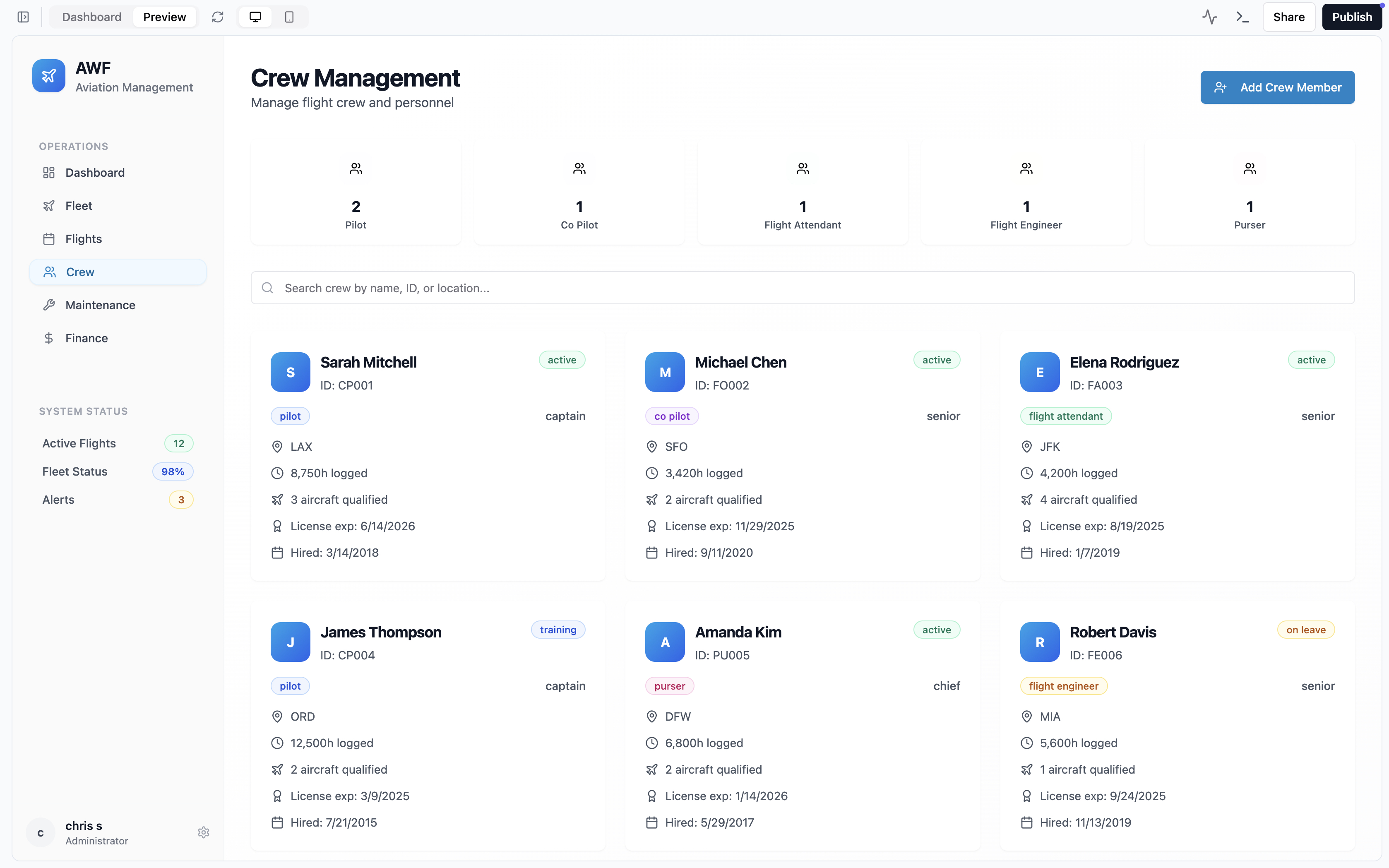The width and height of the screenshot is (1389, 868).
Task: Open Fleet in the sidebar
Action: pos(79,206)
